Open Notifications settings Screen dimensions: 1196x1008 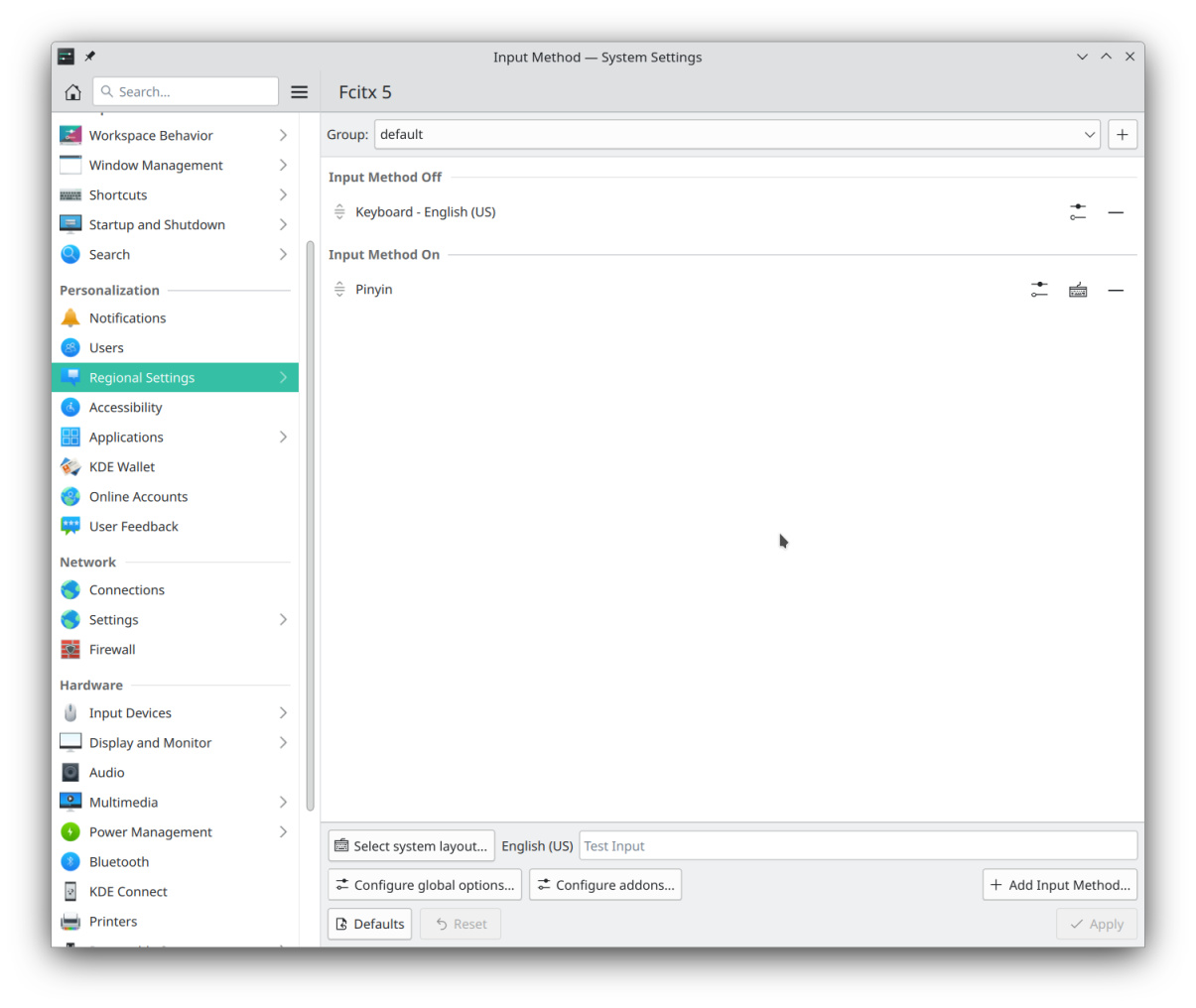[175, 318]
